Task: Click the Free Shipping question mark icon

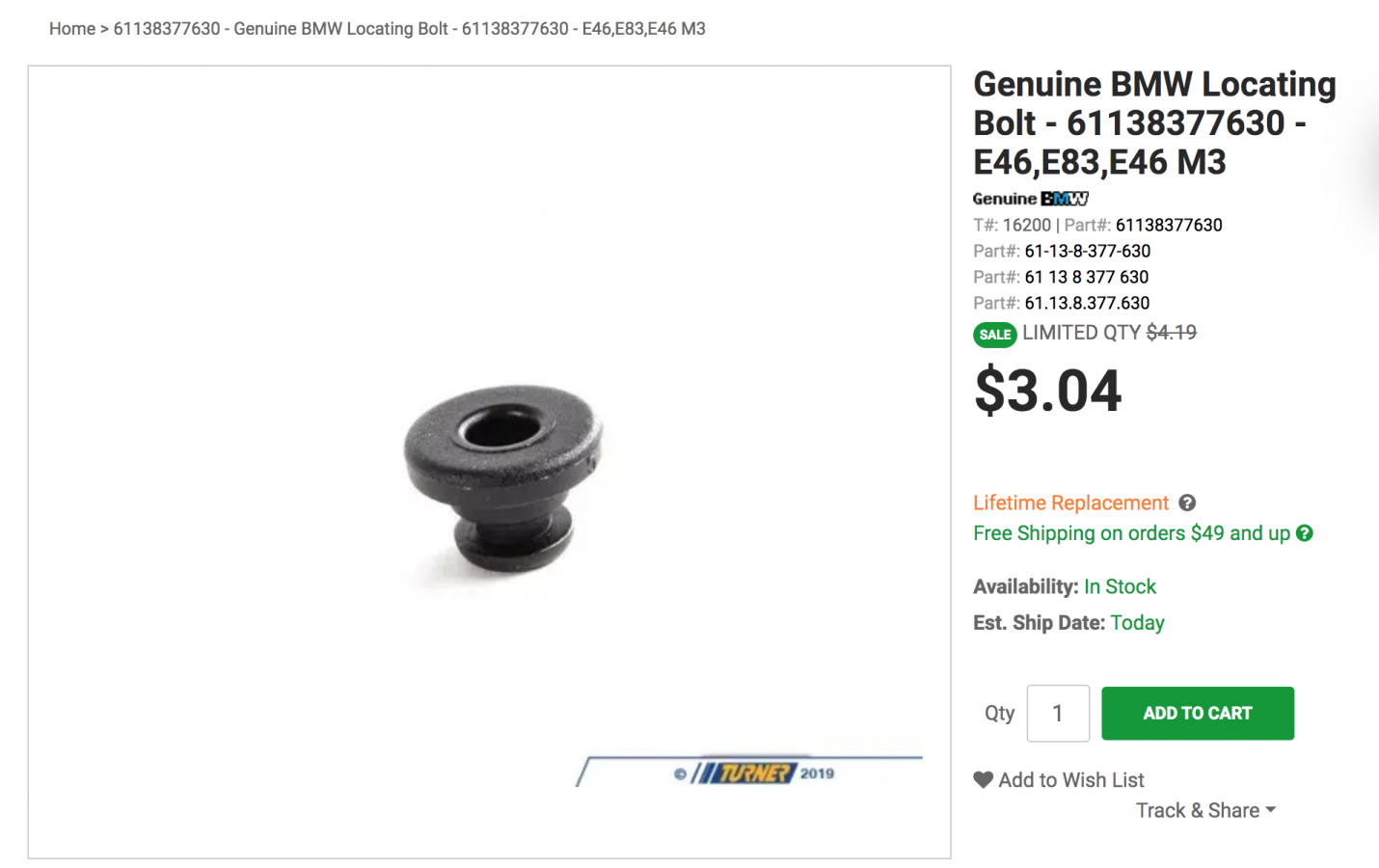Action: [1305, 533]
